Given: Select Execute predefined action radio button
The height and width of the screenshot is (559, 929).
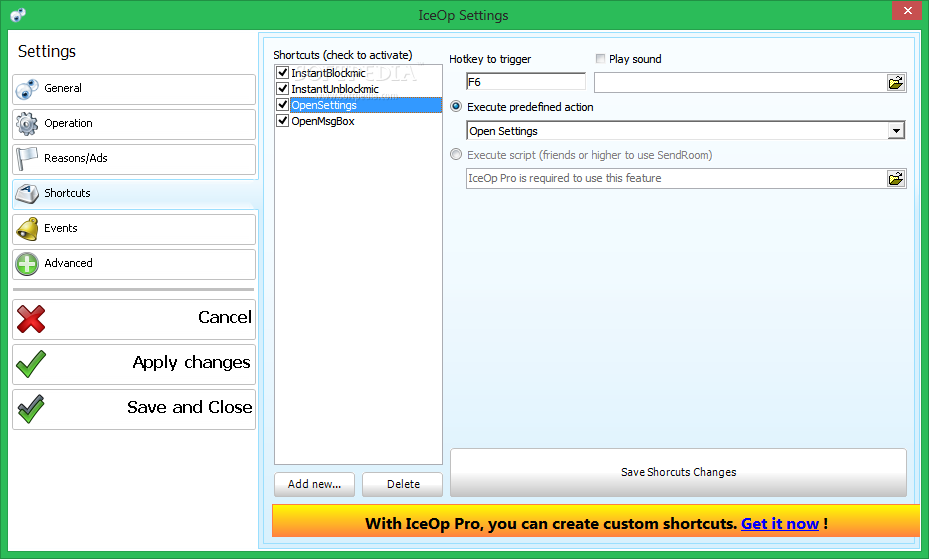Looking at the screenshot, I should (x=456, y=107).
